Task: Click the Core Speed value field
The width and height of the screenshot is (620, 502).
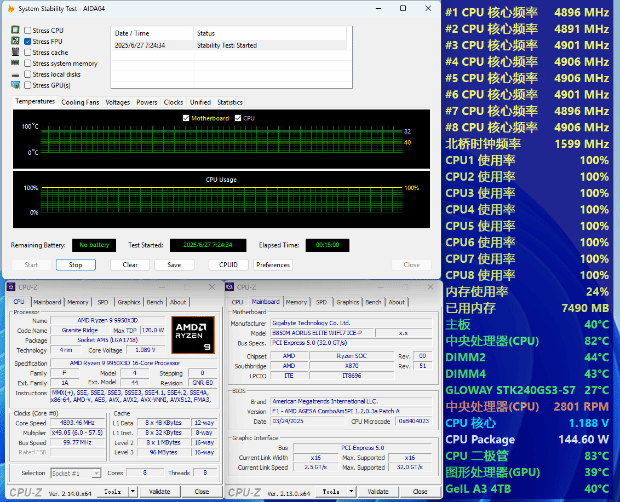Action: click(x=77, y=423)
